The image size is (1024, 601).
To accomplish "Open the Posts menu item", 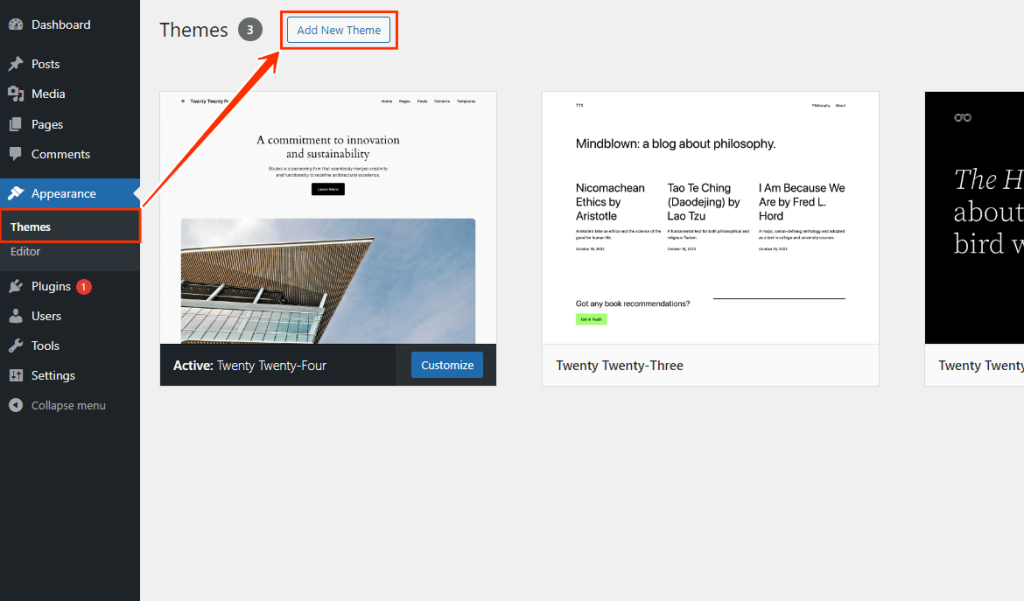I will point(46,64).
